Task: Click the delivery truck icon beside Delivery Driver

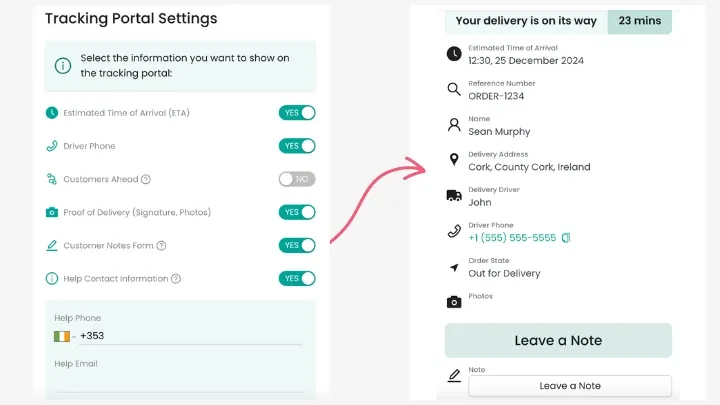Action: [454, 195]
